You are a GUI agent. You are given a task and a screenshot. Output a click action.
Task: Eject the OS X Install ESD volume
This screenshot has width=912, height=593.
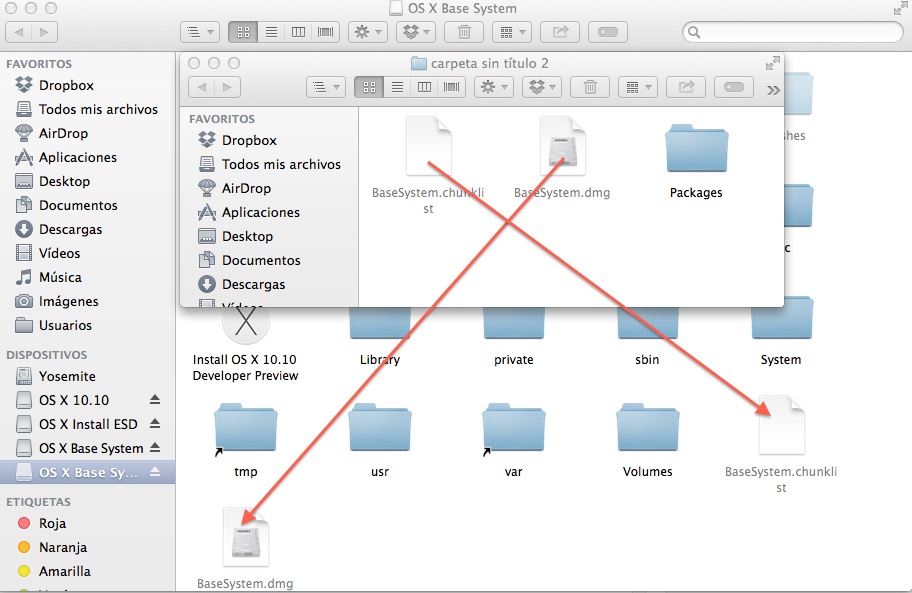(155, 423)
